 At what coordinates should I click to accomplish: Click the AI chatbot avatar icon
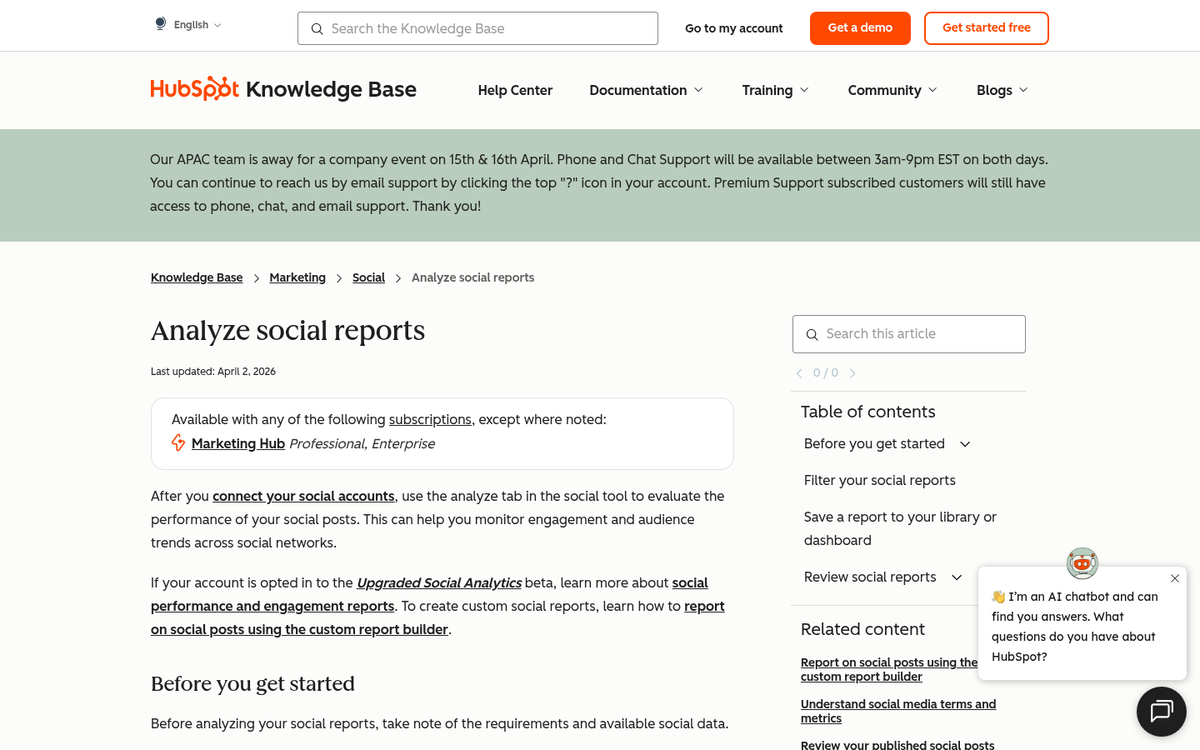1082,563
